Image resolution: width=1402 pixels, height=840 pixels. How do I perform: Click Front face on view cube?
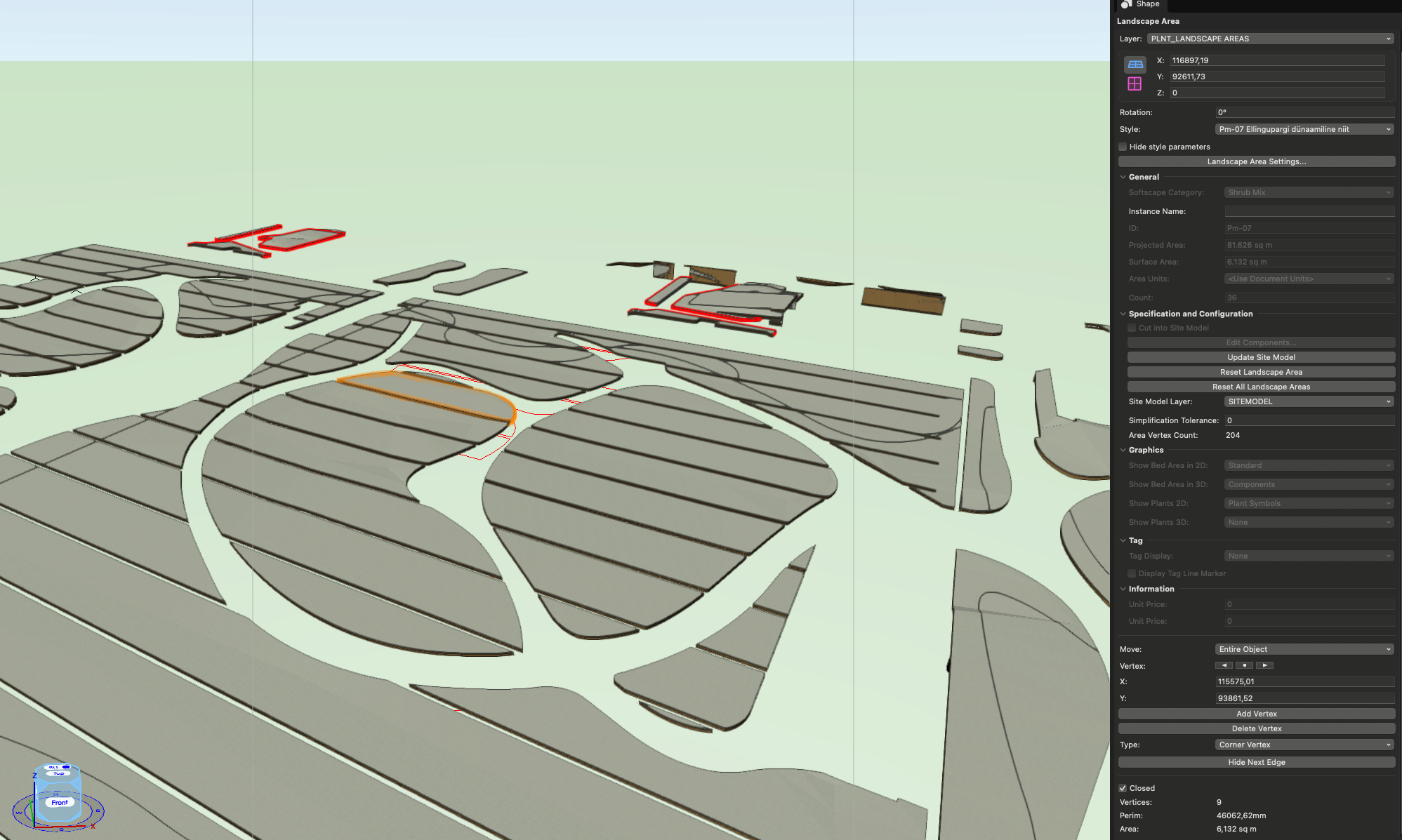click(x=59, y=802)
